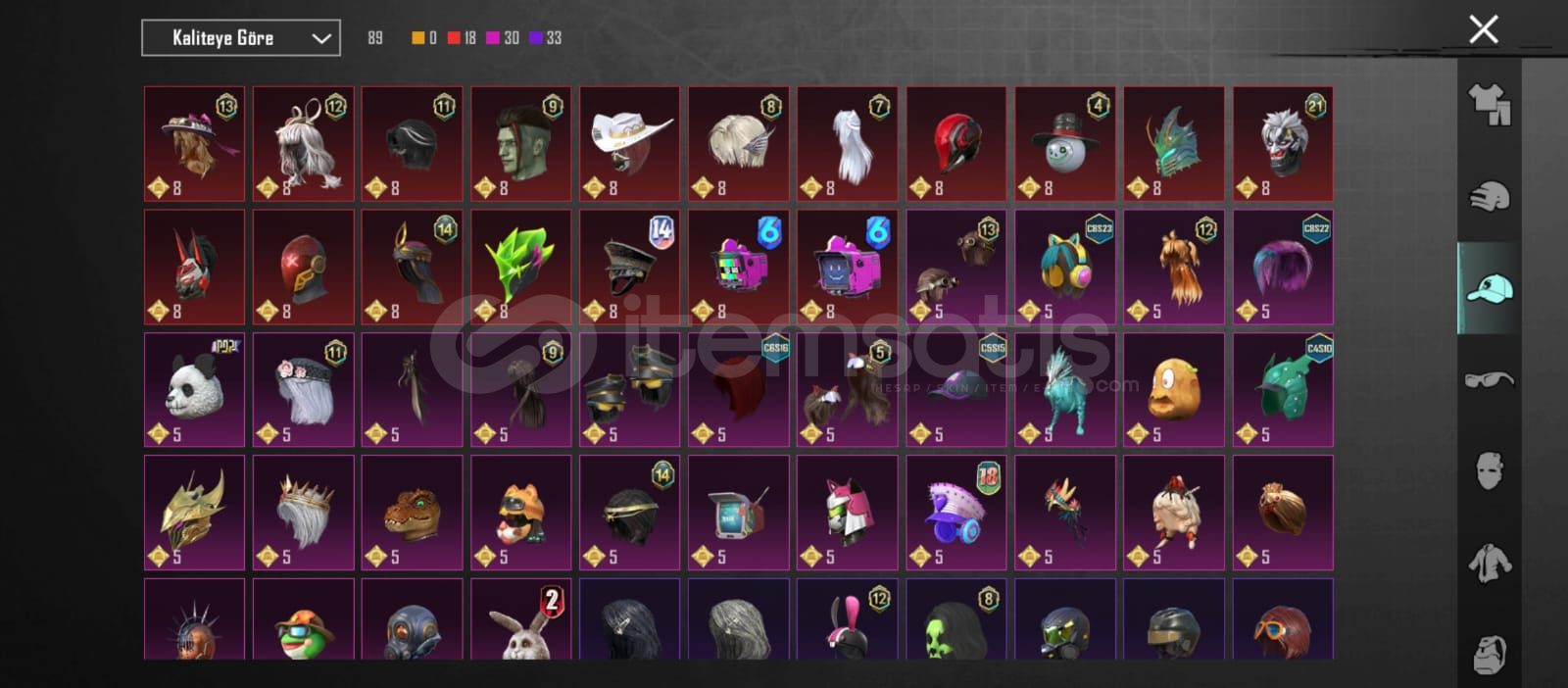
Task: Click the Kaliteye Göre dropdown arrow
Action: pyautogui.click(x=320, y=38)
